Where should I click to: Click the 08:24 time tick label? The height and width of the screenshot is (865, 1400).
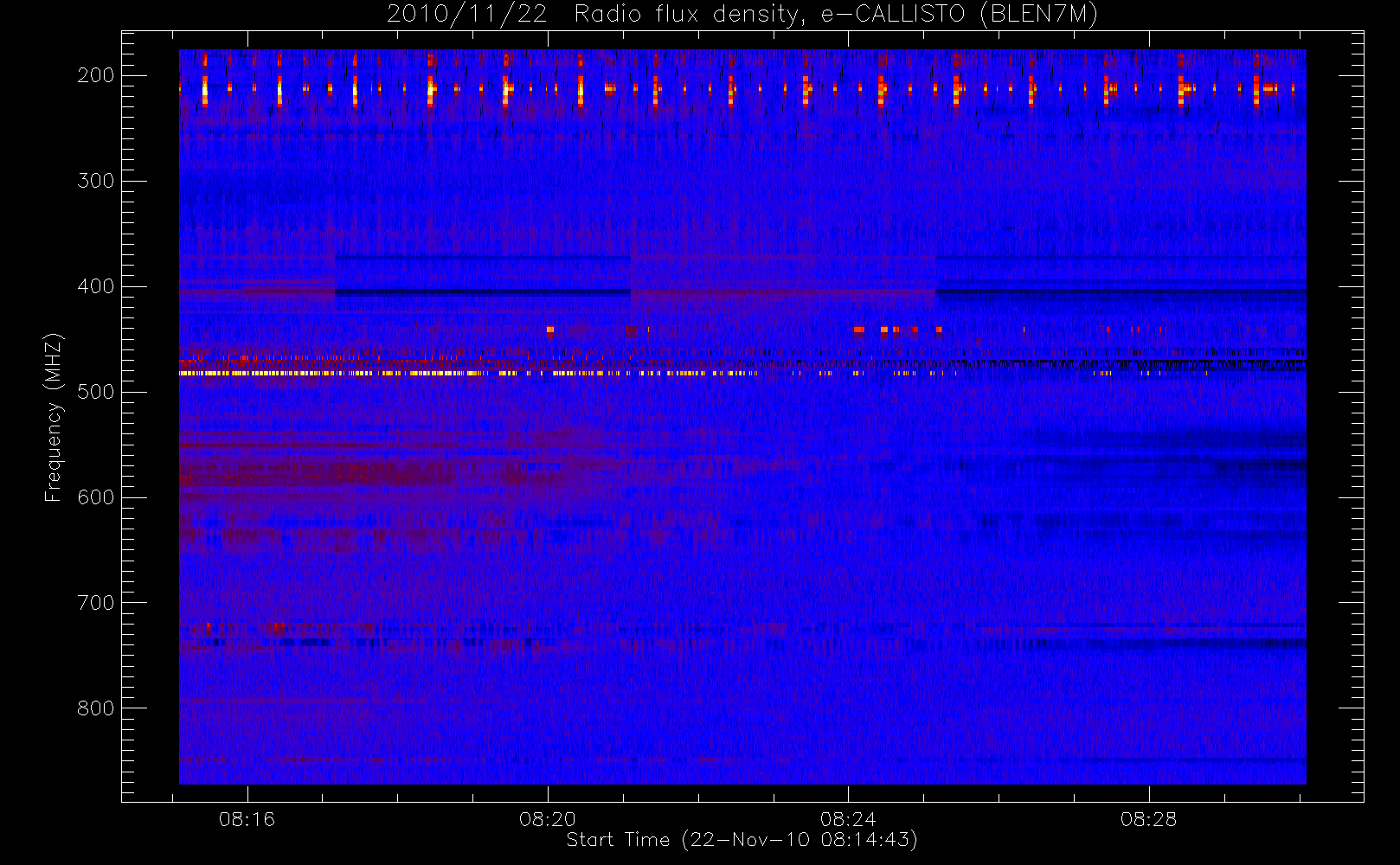(848, 819)
